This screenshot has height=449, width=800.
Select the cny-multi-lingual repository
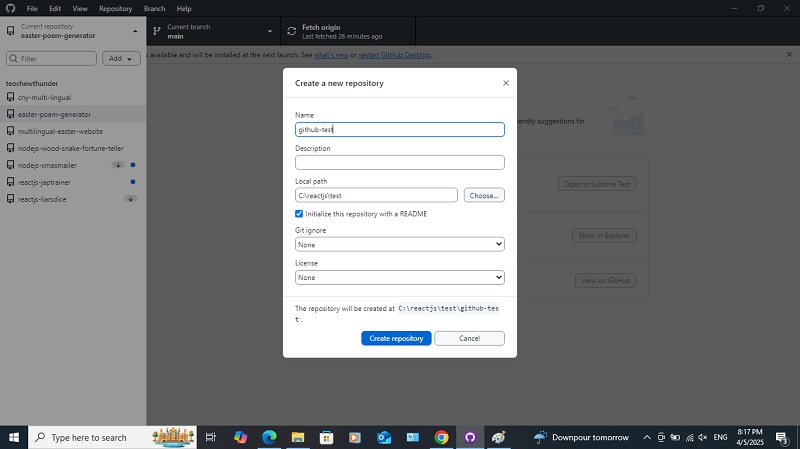tap(73, 97)
